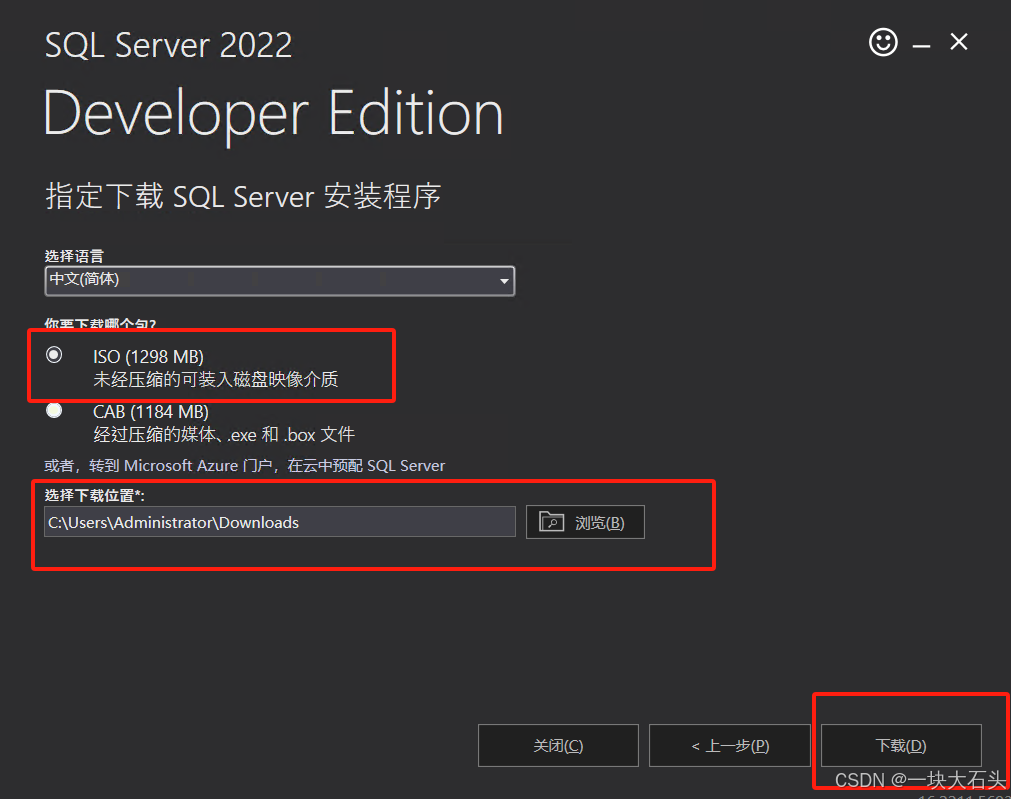Click the 浏览(B) browse button
This screenshot has width=1011, height=799.
(585, 522)
